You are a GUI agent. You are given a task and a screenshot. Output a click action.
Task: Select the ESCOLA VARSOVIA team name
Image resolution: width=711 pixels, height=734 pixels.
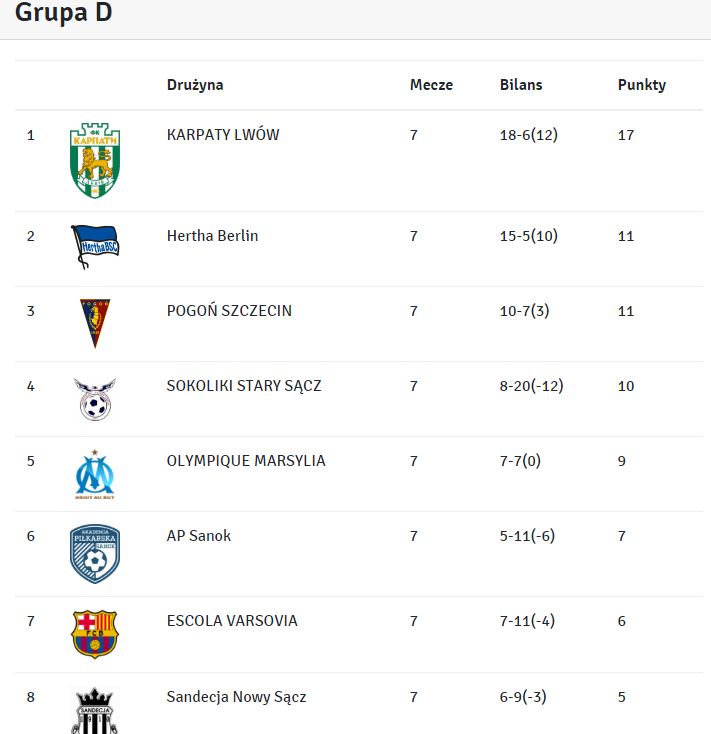coord(232,621)
